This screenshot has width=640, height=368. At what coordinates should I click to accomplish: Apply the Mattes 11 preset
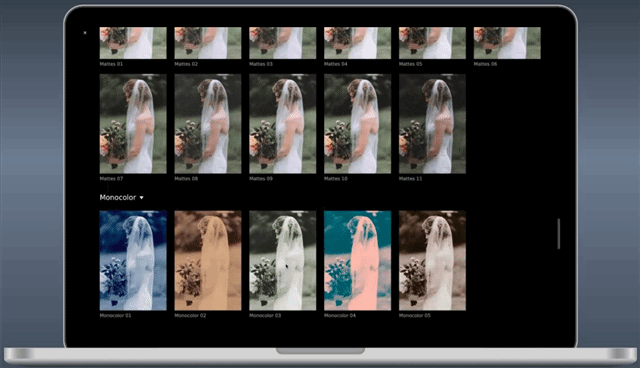[x=432, y=124]
